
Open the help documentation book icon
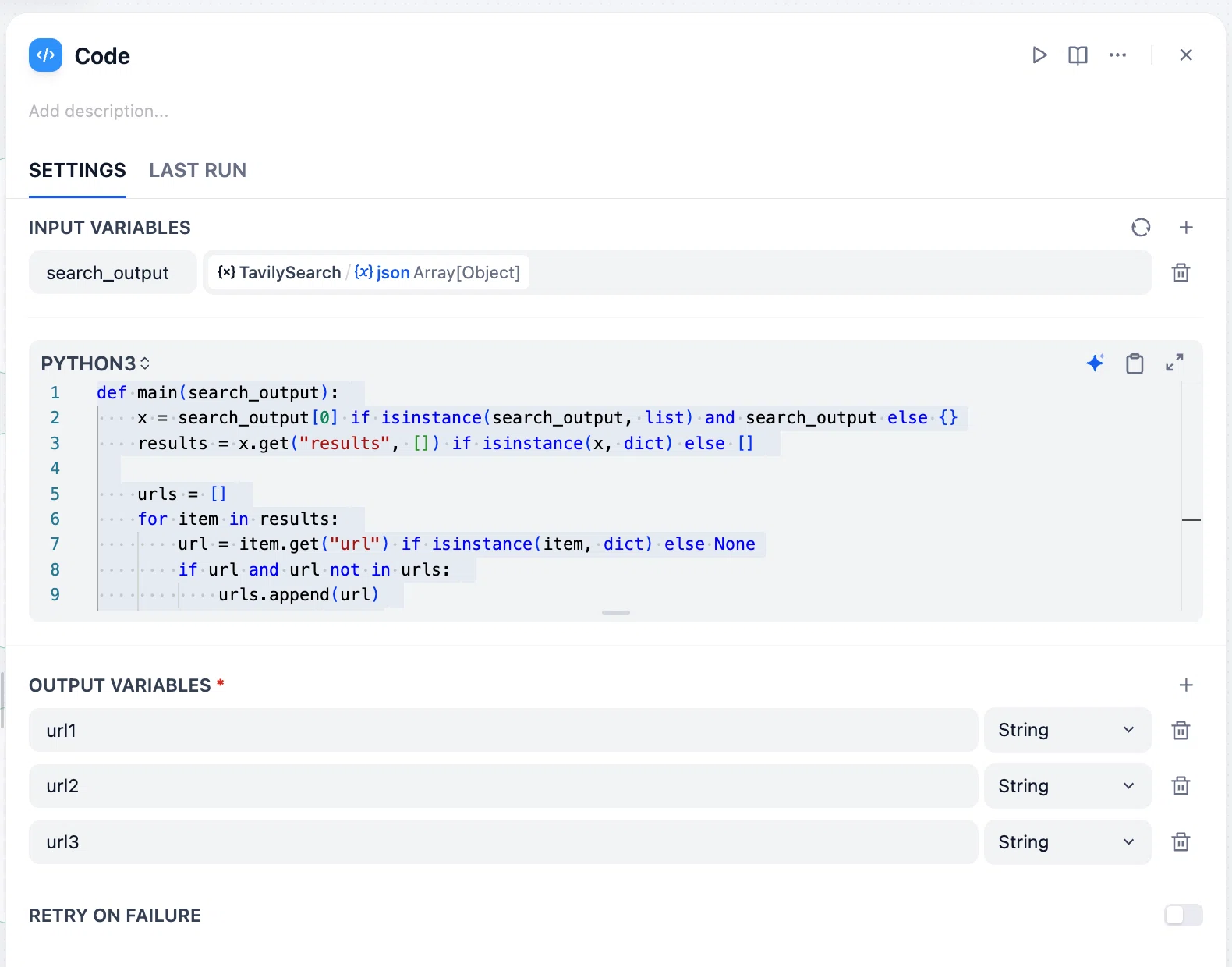coord(1078,55)
